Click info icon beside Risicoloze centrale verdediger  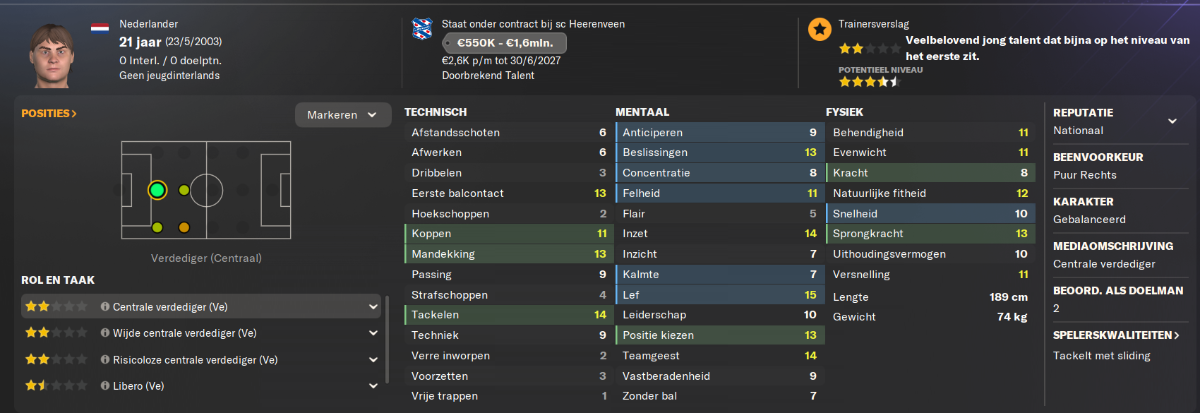click(105, 359)
